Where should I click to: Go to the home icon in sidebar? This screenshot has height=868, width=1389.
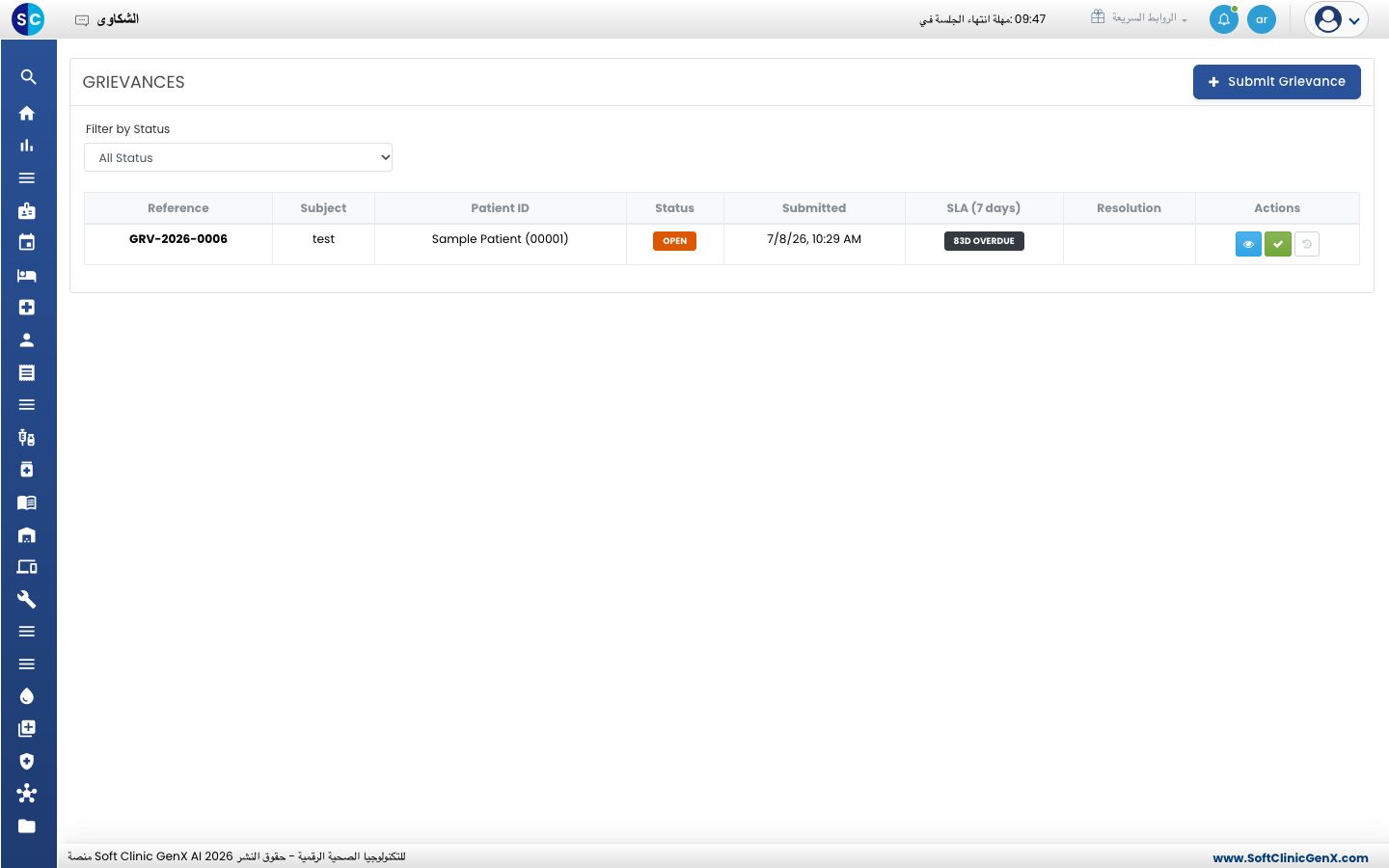27,113
